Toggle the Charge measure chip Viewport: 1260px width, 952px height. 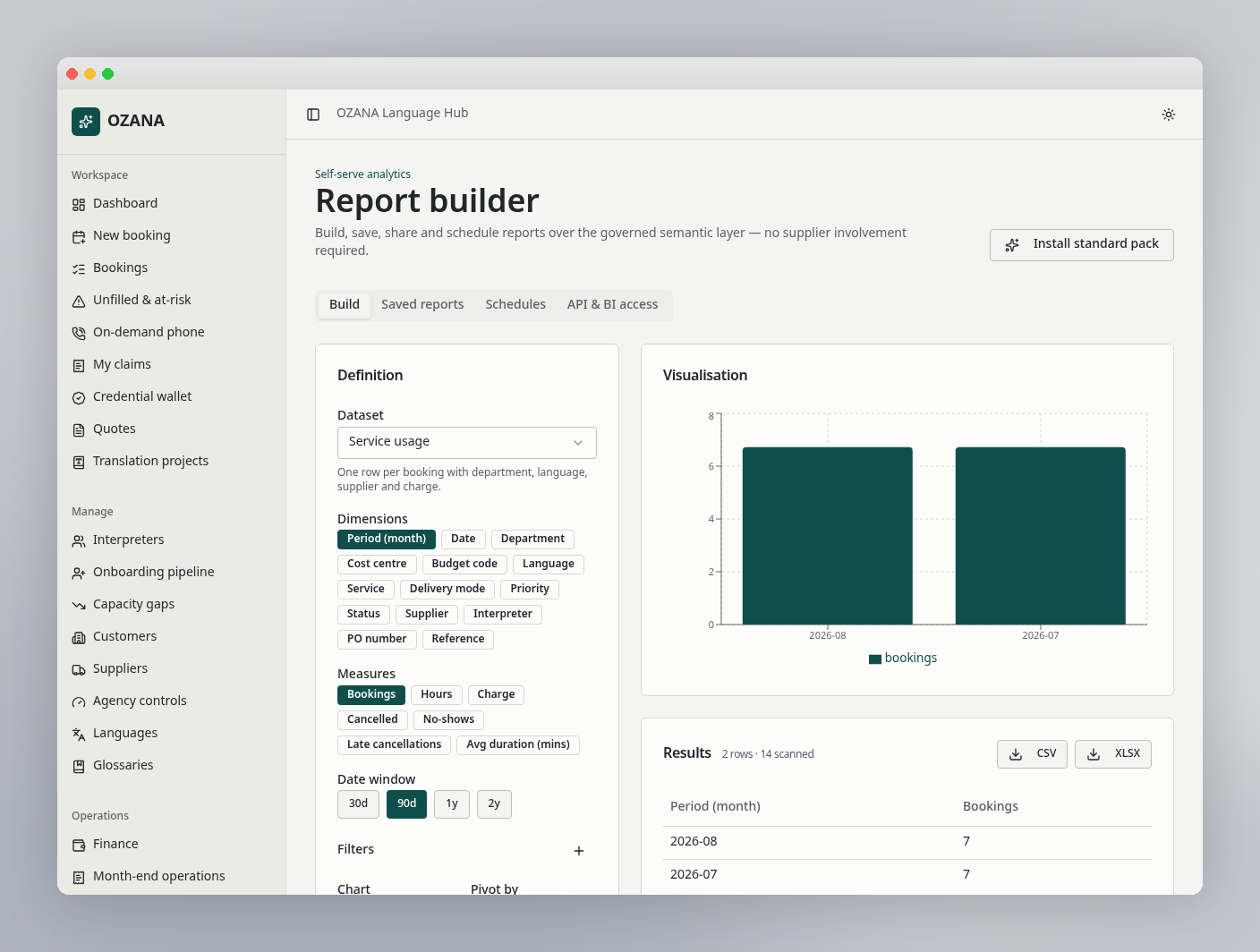pyautogui.click(x=496, y=694)
